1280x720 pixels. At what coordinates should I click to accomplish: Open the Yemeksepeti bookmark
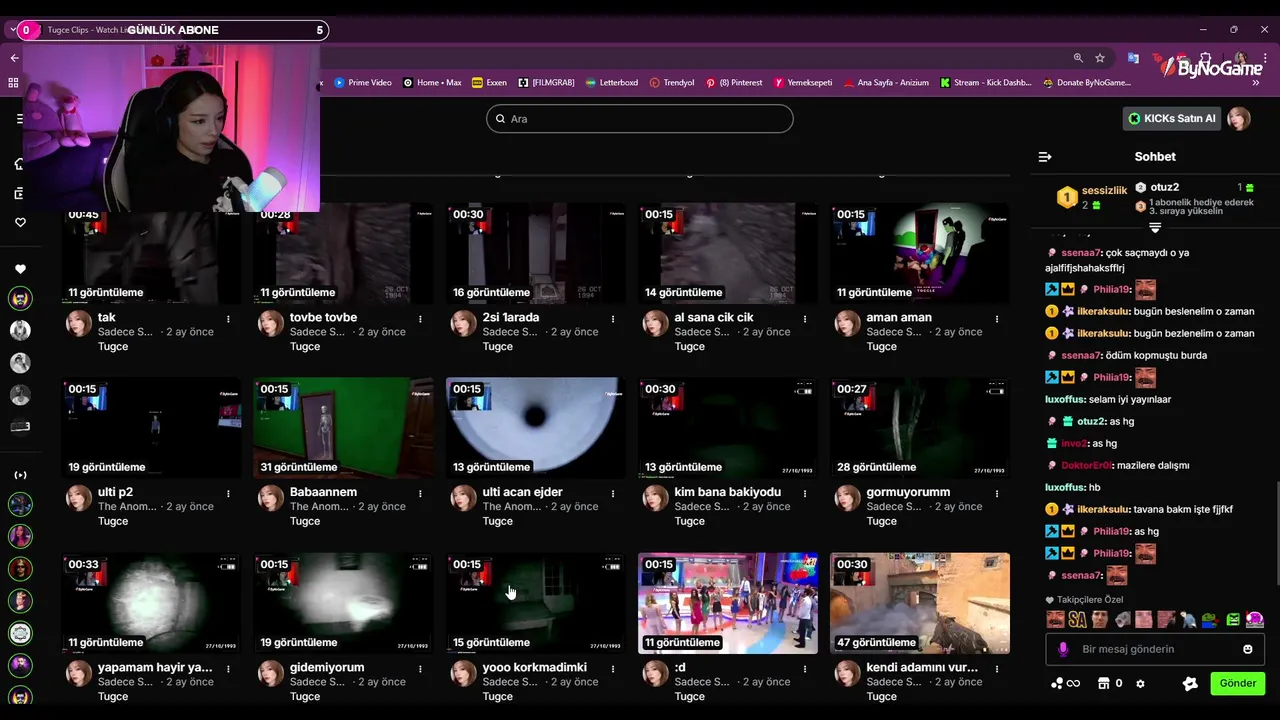(x=802, y=83)
